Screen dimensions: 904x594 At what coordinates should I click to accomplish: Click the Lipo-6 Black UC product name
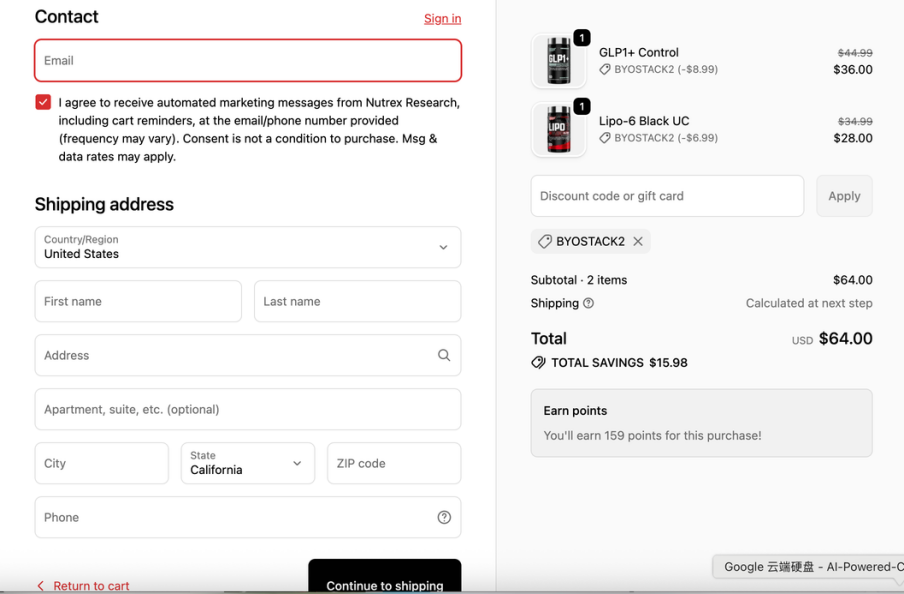click(x=644, y=121)
